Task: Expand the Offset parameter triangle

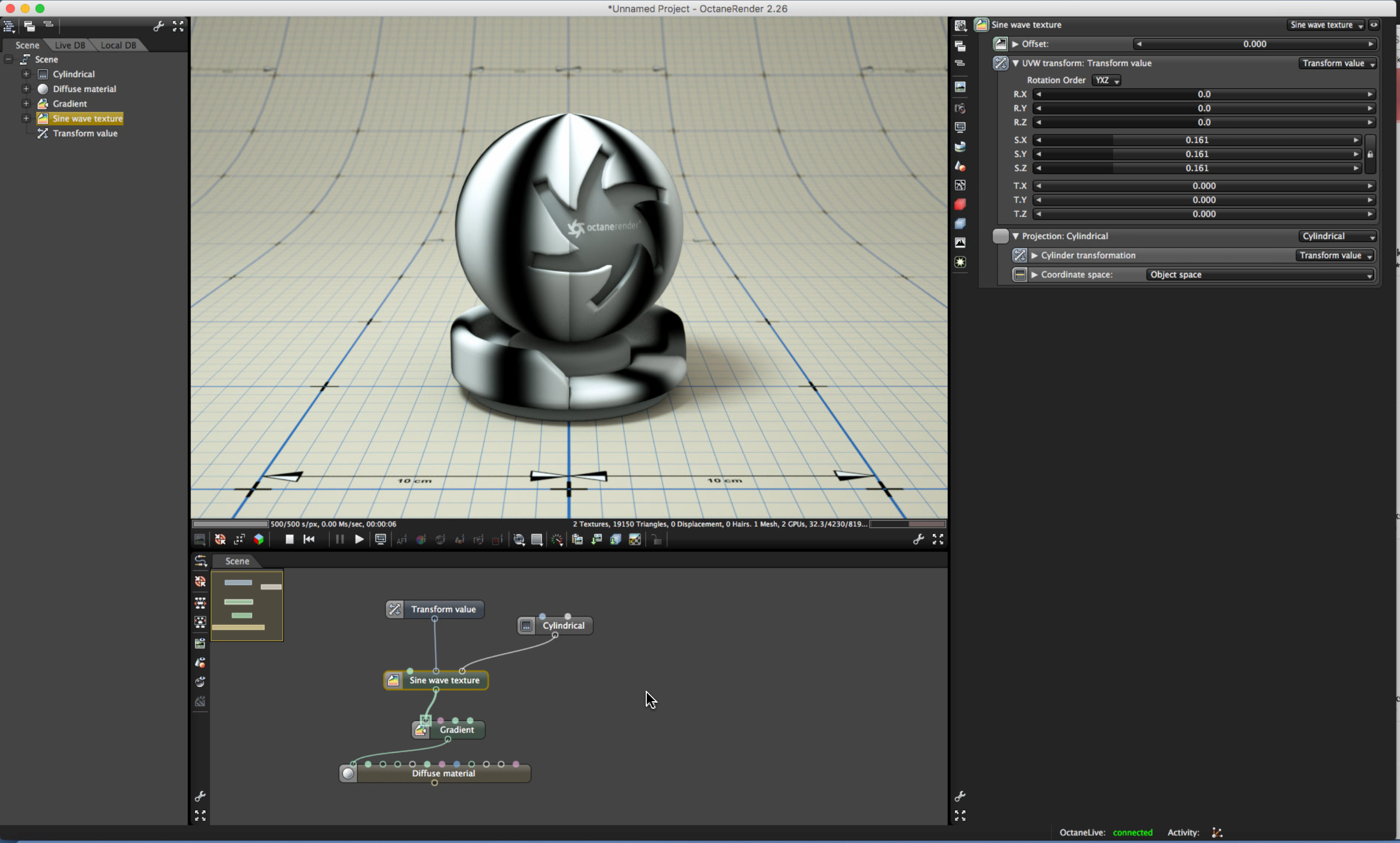Action: tap(1016, 44)
